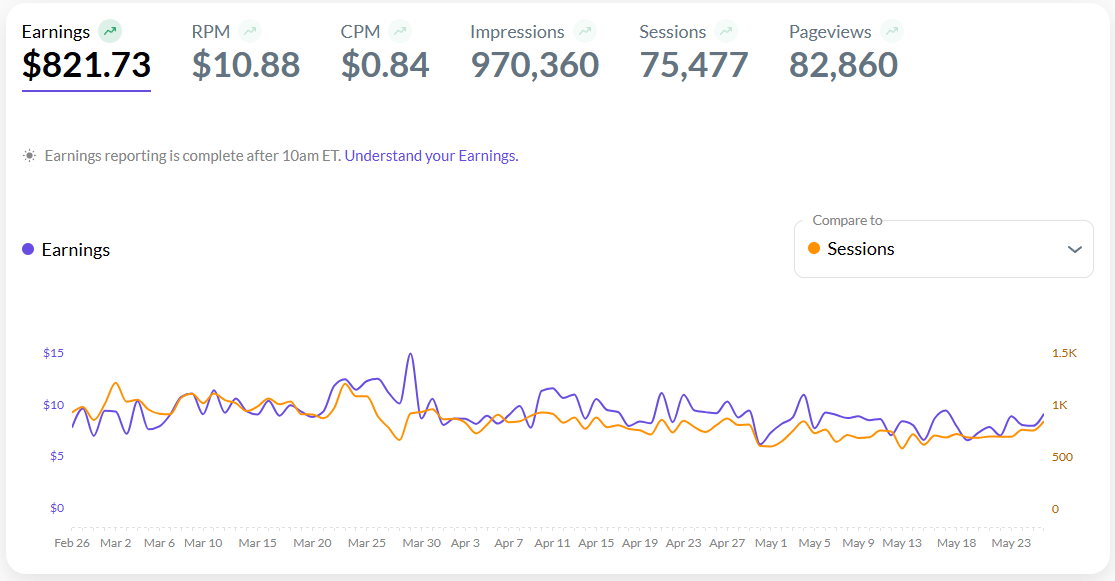
Task: Click the Earnings trend arrow icon
Action: tap(110, 31)
